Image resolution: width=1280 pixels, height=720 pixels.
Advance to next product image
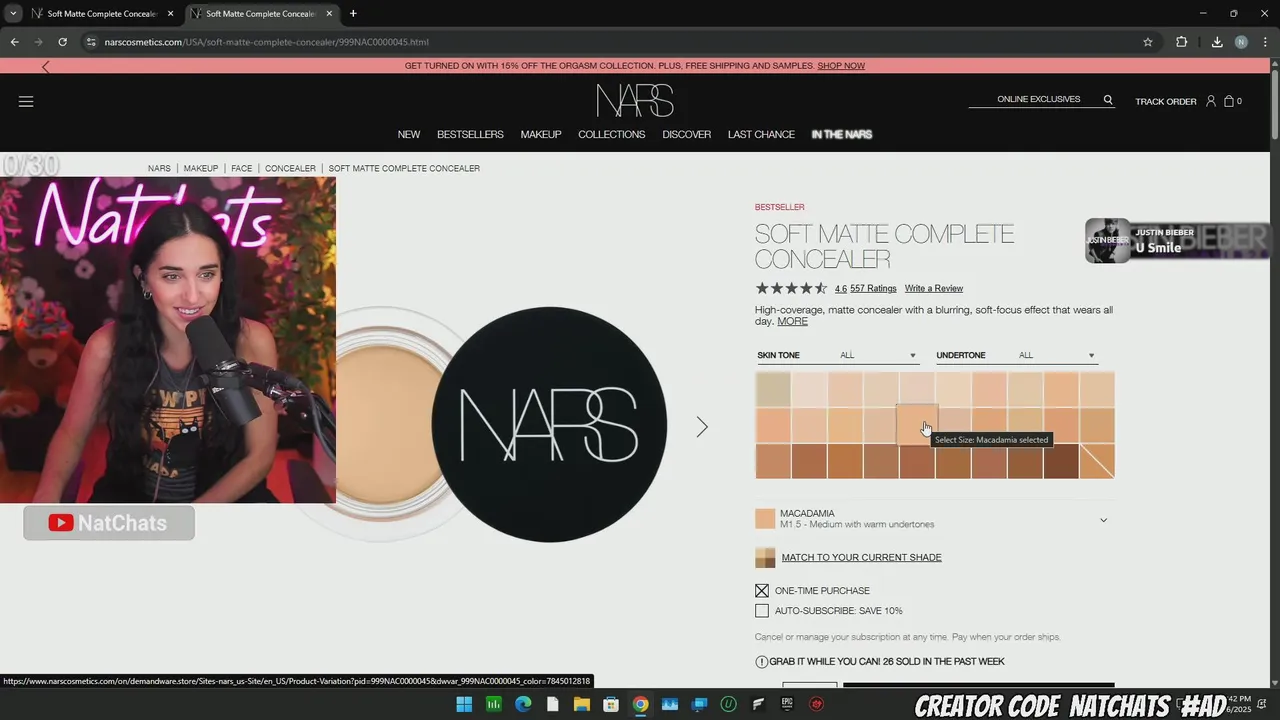point(702,427)
